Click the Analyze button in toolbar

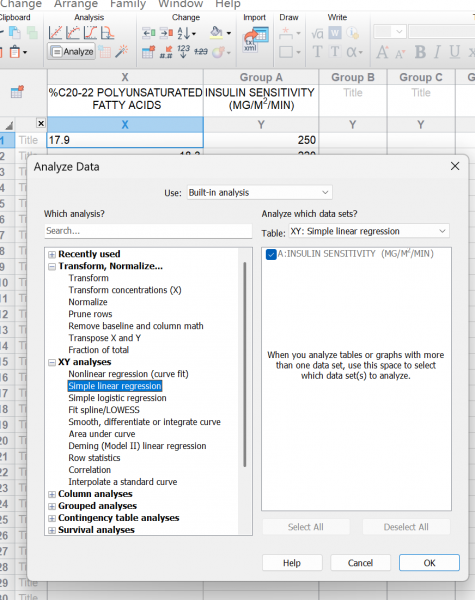tap(72, 51)
